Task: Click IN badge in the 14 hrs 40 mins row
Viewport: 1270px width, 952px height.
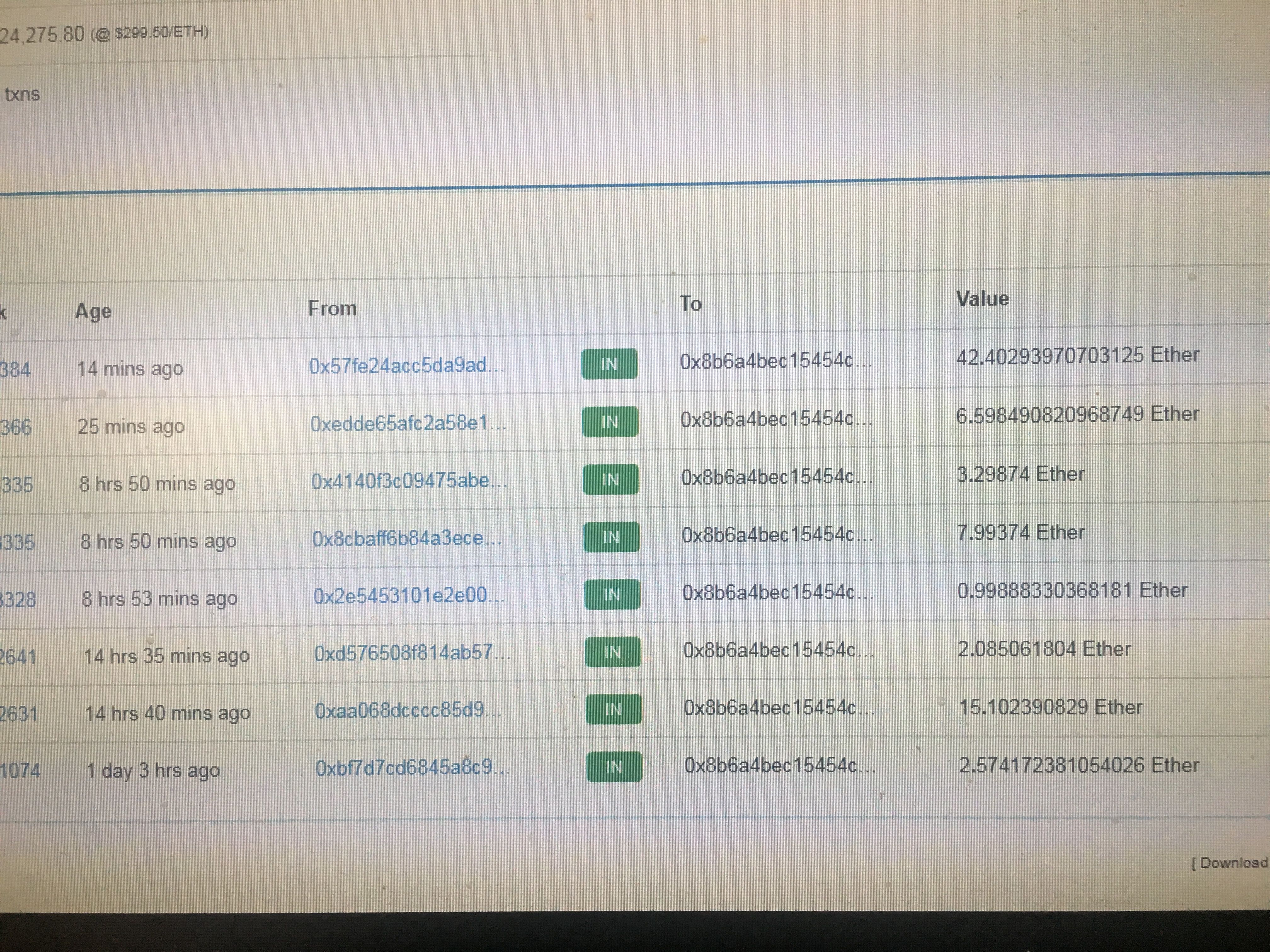Action: [x=613, y=709]
